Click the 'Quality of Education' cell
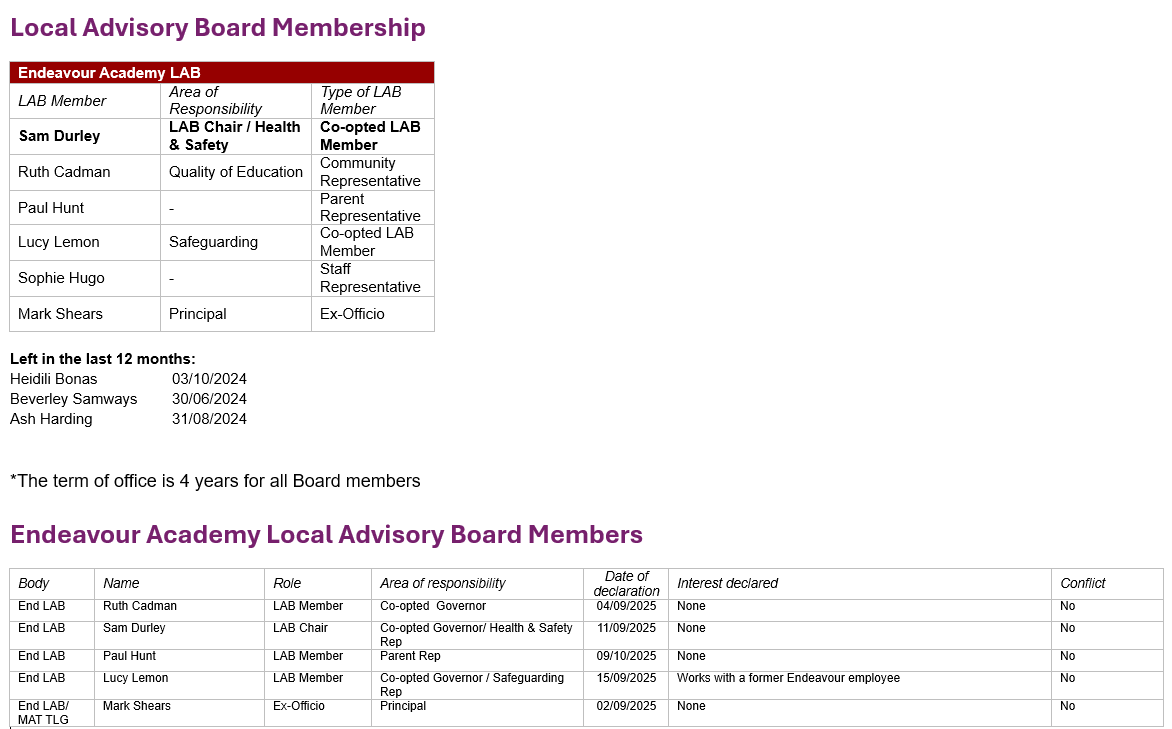Image resolution: width=1172 pixels, height=729 pixels. pos(235,172)
